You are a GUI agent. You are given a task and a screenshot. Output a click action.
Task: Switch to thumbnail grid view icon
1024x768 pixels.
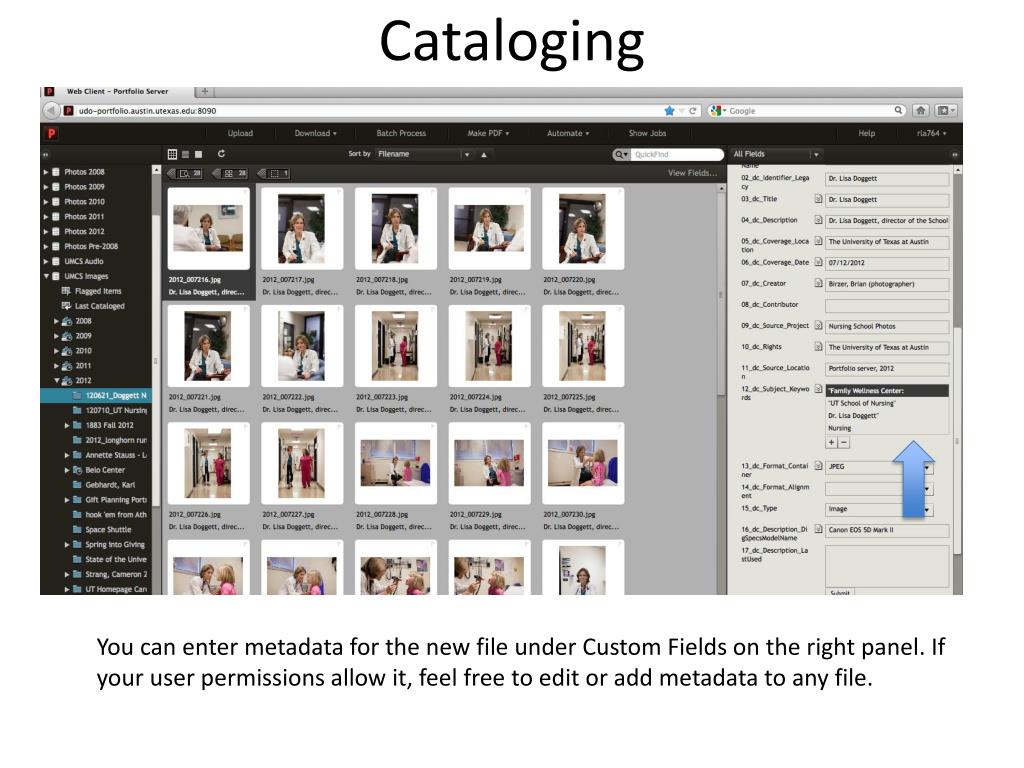[x=172, y=154]
